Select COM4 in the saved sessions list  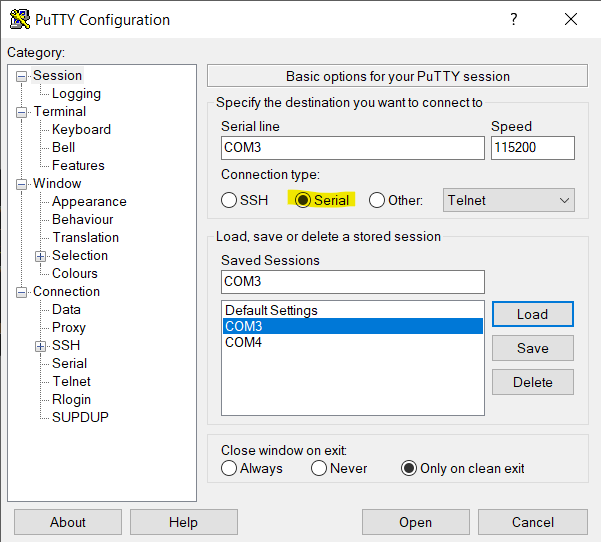click(243, 342)
